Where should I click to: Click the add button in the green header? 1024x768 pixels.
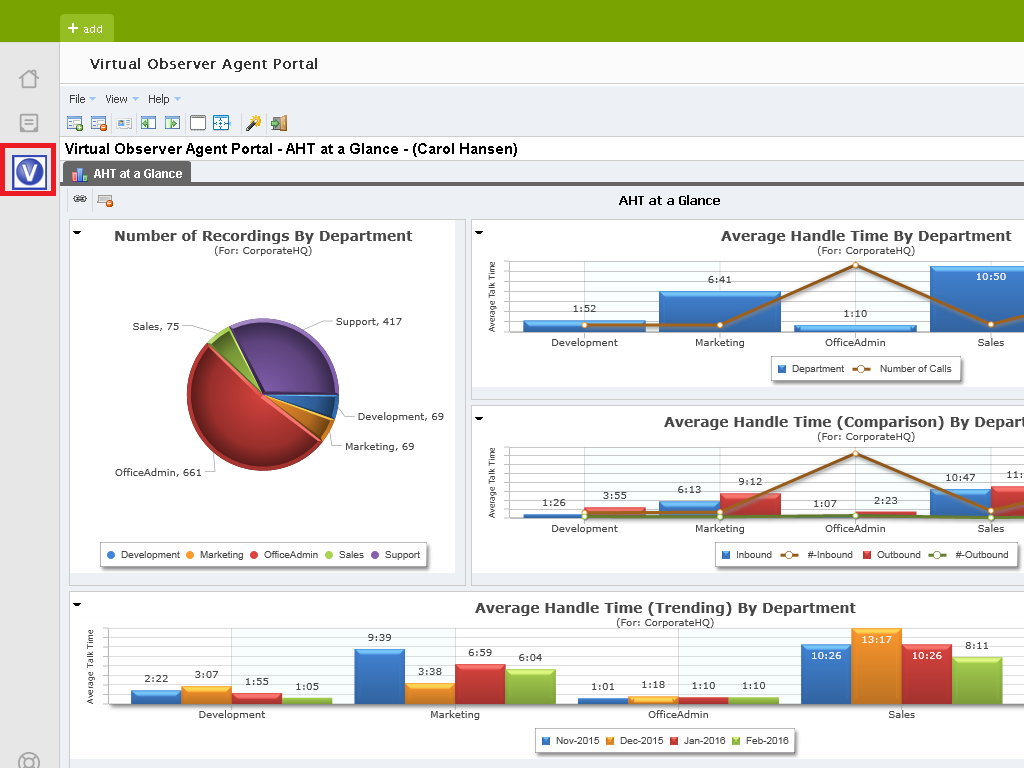coord(86,29)
